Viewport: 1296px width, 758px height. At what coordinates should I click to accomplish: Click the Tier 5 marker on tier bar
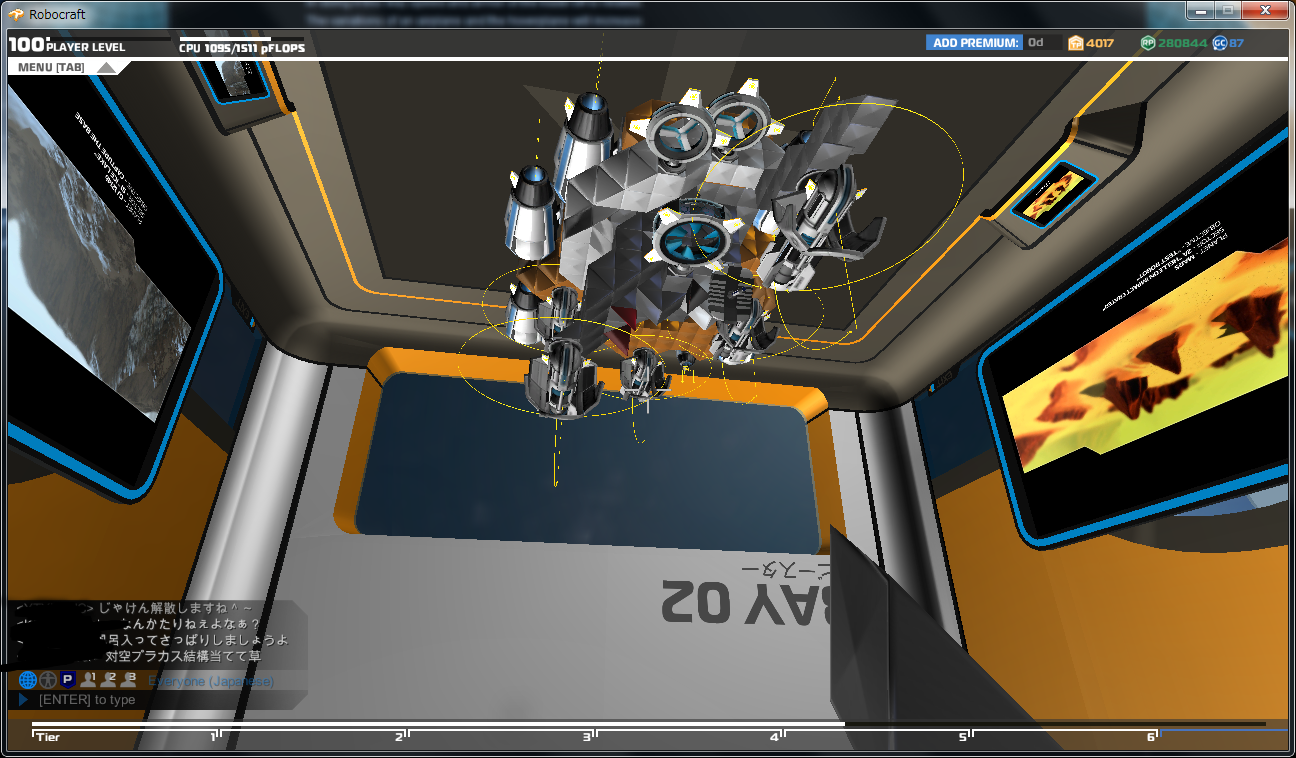coord(964,737)
